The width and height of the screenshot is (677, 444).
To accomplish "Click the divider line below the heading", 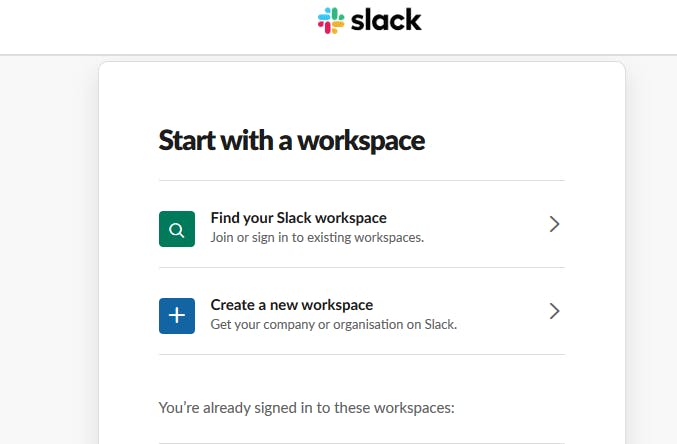I will 361,181.
